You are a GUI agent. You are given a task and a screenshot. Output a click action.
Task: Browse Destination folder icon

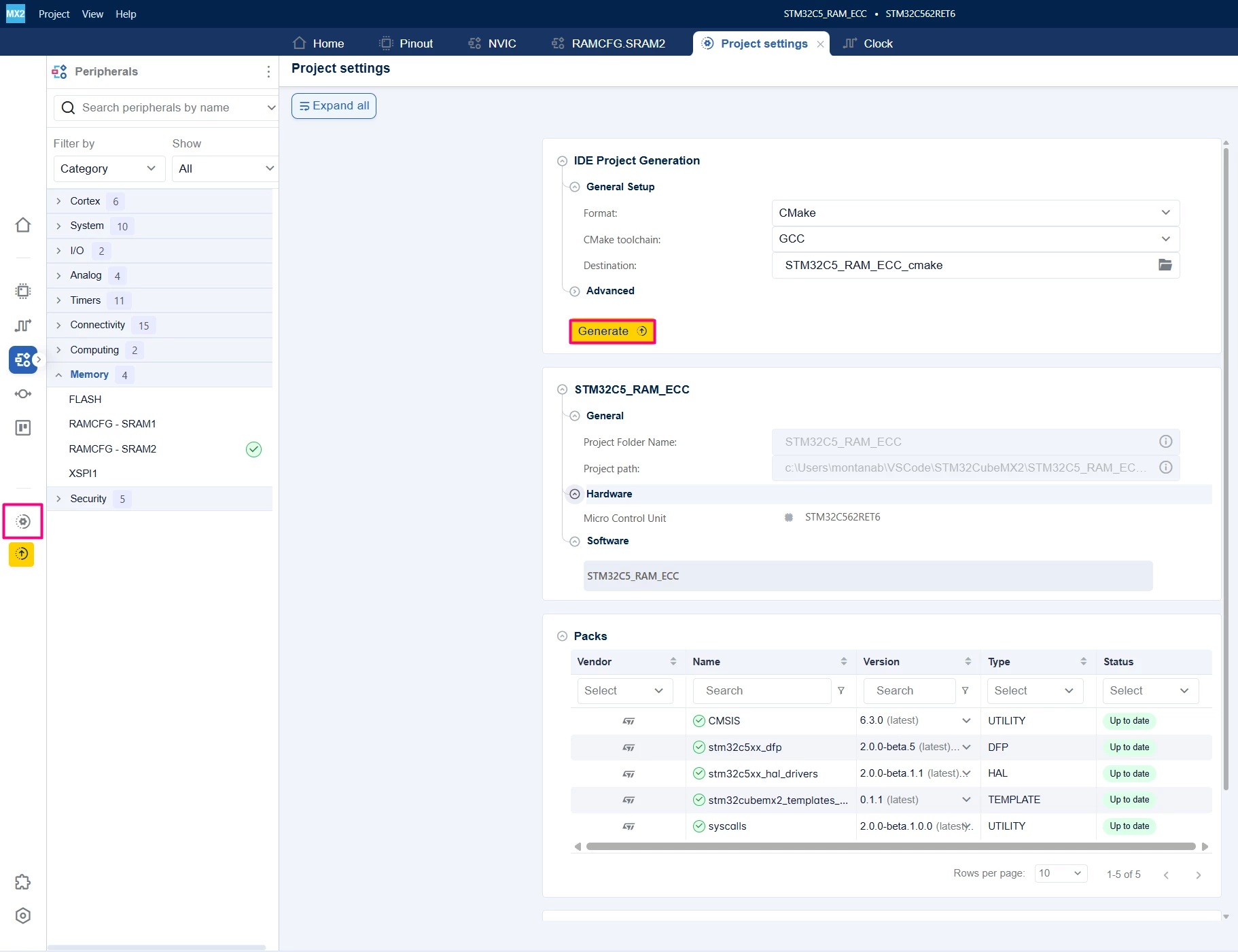(x=1165, y=265)
